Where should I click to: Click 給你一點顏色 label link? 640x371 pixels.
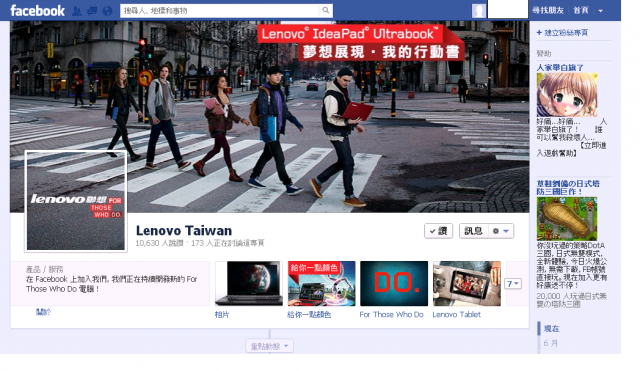tap(309, 315)
